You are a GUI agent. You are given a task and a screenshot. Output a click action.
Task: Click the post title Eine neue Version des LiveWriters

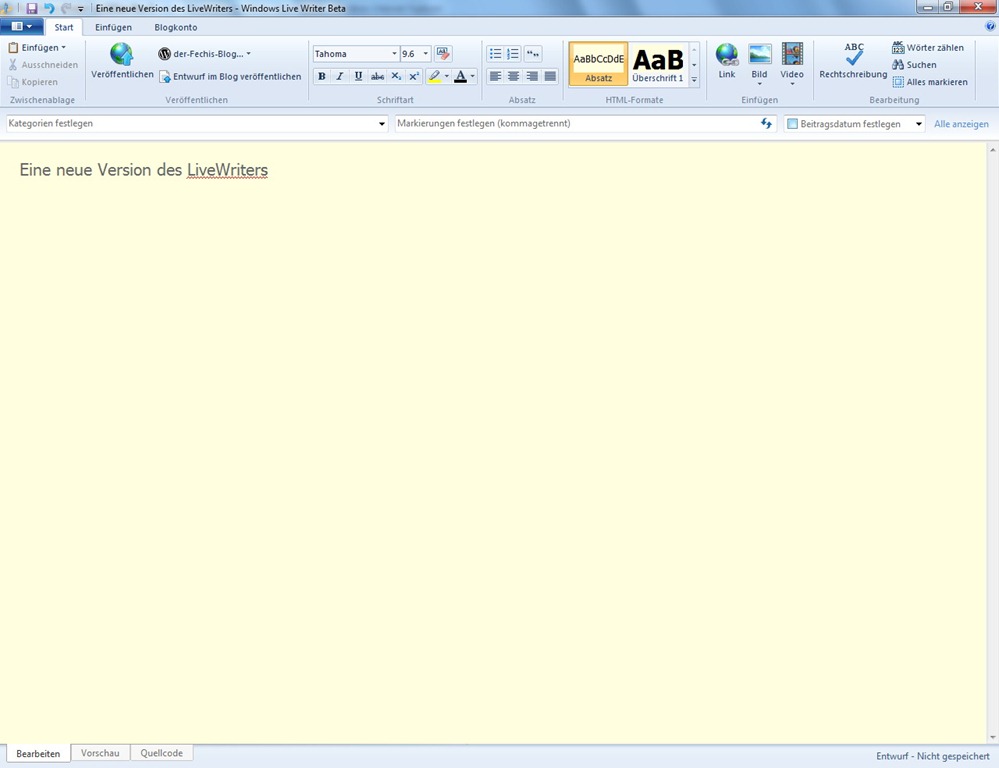coord(144,170)
